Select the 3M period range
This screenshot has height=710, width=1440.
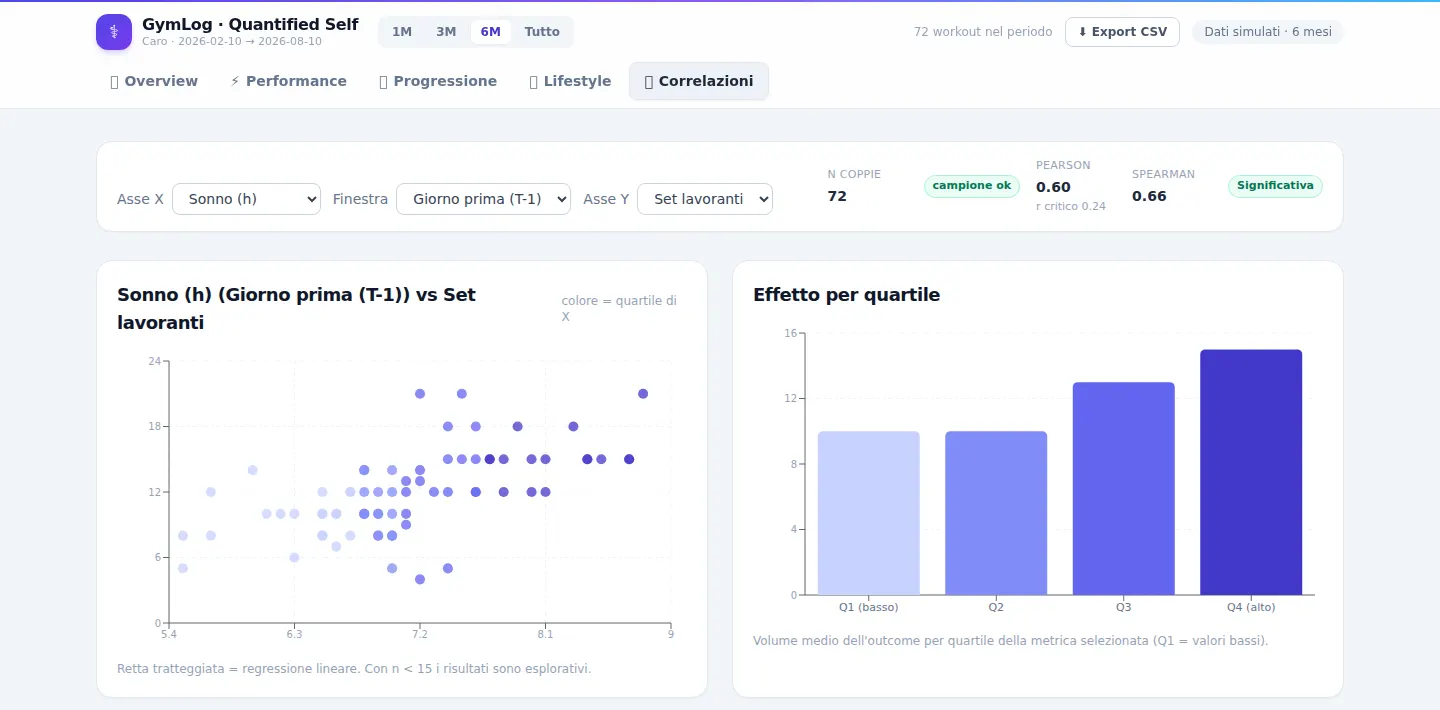click(446, 32)
